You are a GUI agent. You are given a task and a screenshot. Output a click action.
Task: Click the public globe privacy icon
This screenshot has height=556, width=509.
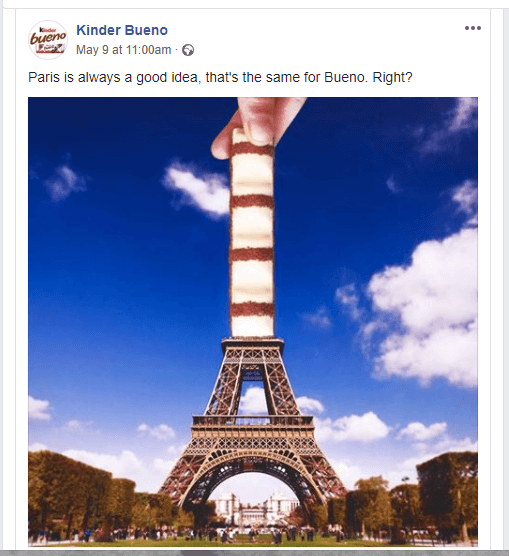pyautogui.click(x=188, y=50)
